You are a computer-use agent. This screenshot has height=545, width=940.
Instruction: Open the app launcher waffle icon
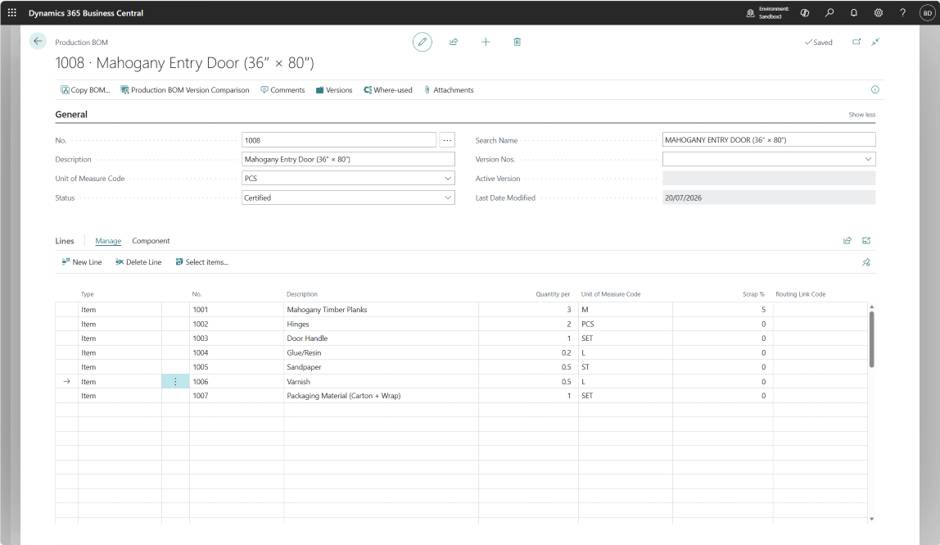[x=12, y=13]
